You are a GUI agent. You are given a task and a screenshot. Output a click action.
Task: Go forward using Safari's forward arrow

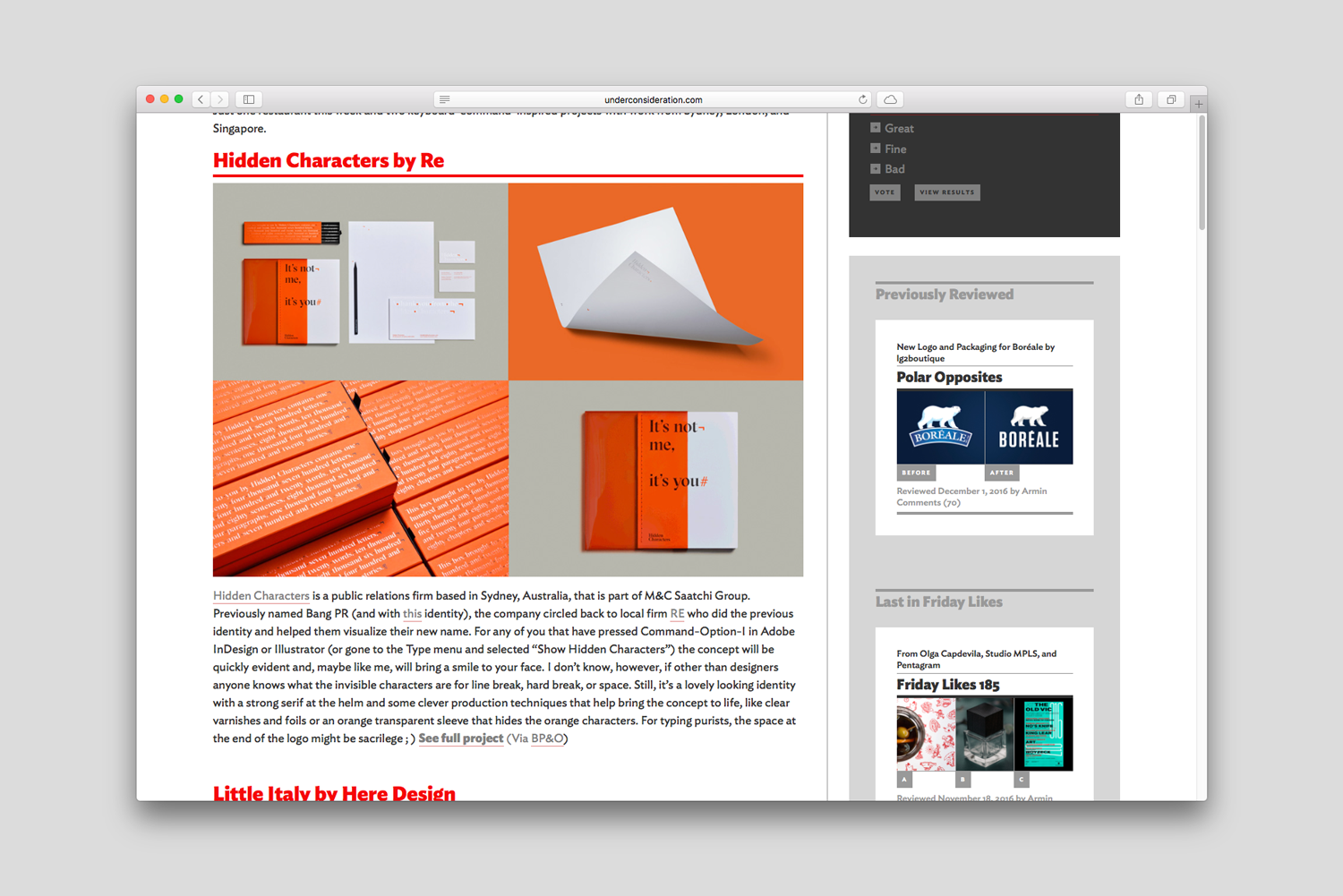(220, 99)
